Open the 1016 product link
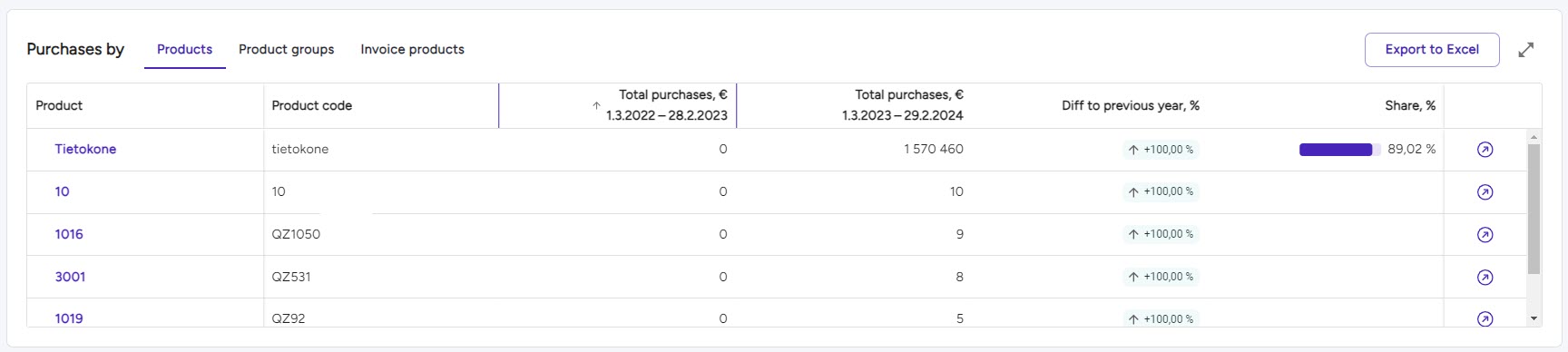The height and width of the screenshot is (352, 1568). [x=69, y=235]
